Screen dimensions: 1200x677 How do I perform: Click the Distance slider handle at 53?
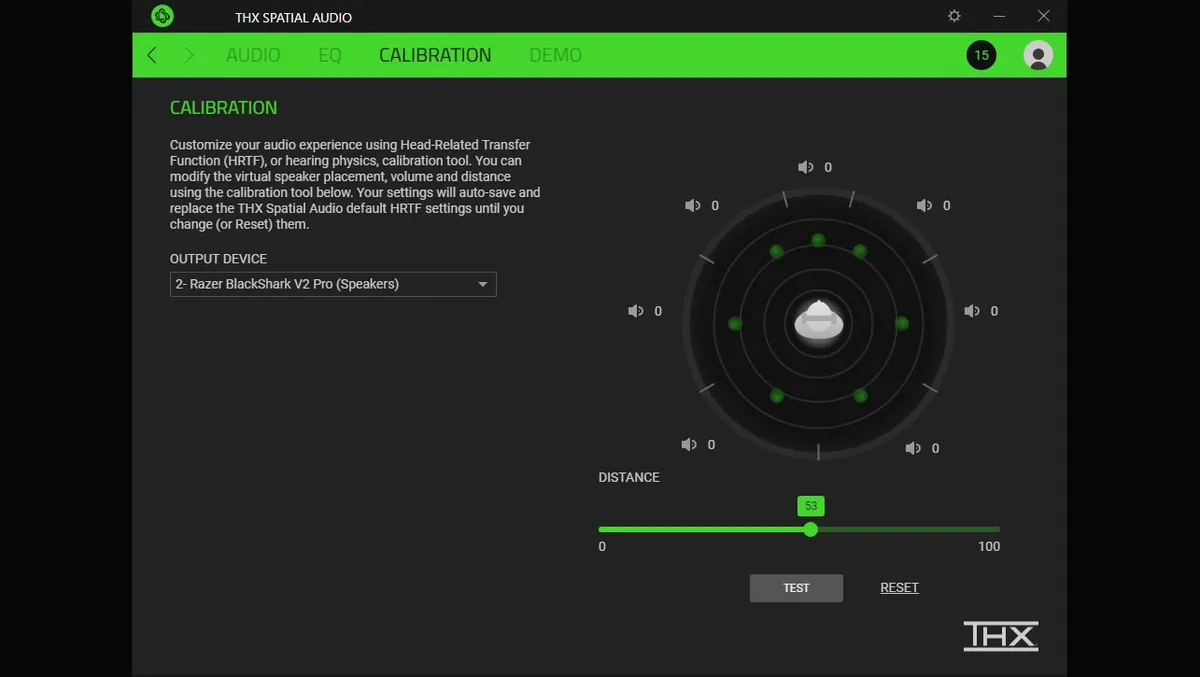click(x=811, y=529)
